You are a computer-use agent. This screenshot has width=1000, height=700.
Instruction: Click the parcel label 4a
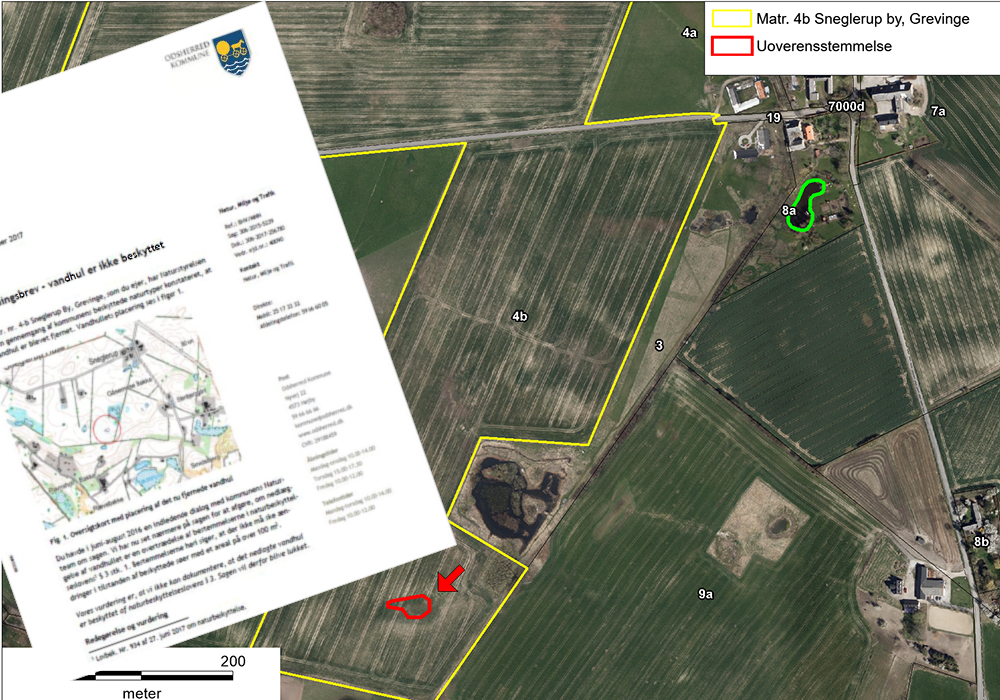(x=689, y=33)
